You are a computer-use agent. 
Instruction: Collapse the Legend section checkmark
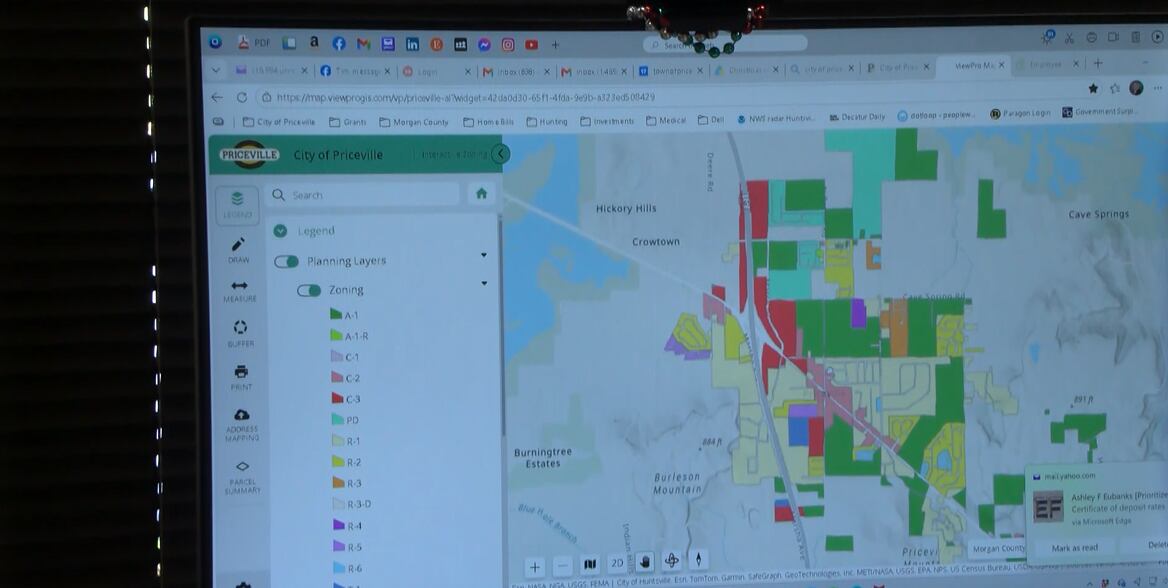pyautogui.click(x=280, y=231)
